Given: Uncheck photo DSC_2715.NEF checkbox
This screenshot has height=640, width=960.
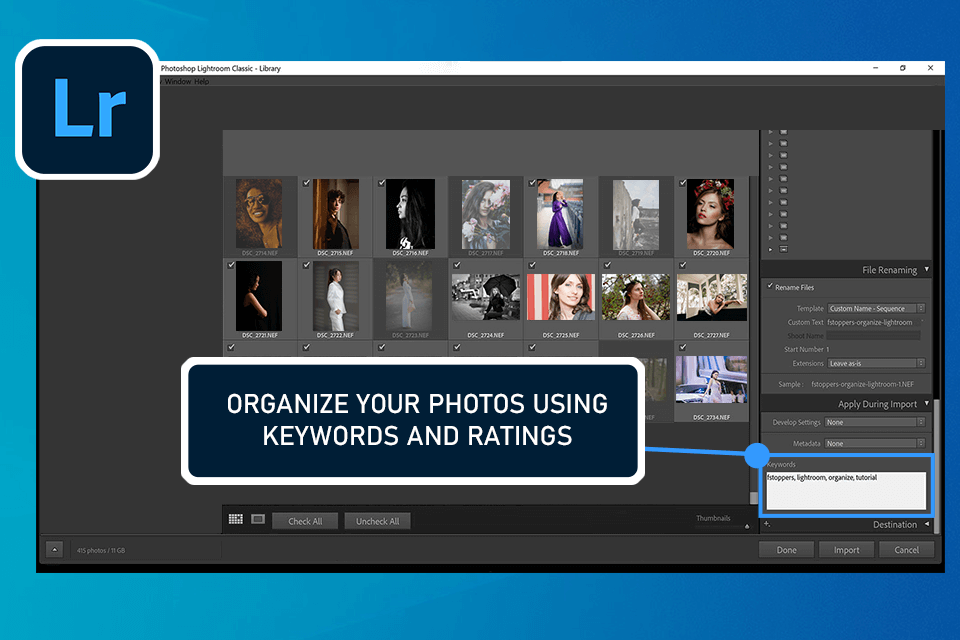Looking at the screenshot, I should 307,183.
